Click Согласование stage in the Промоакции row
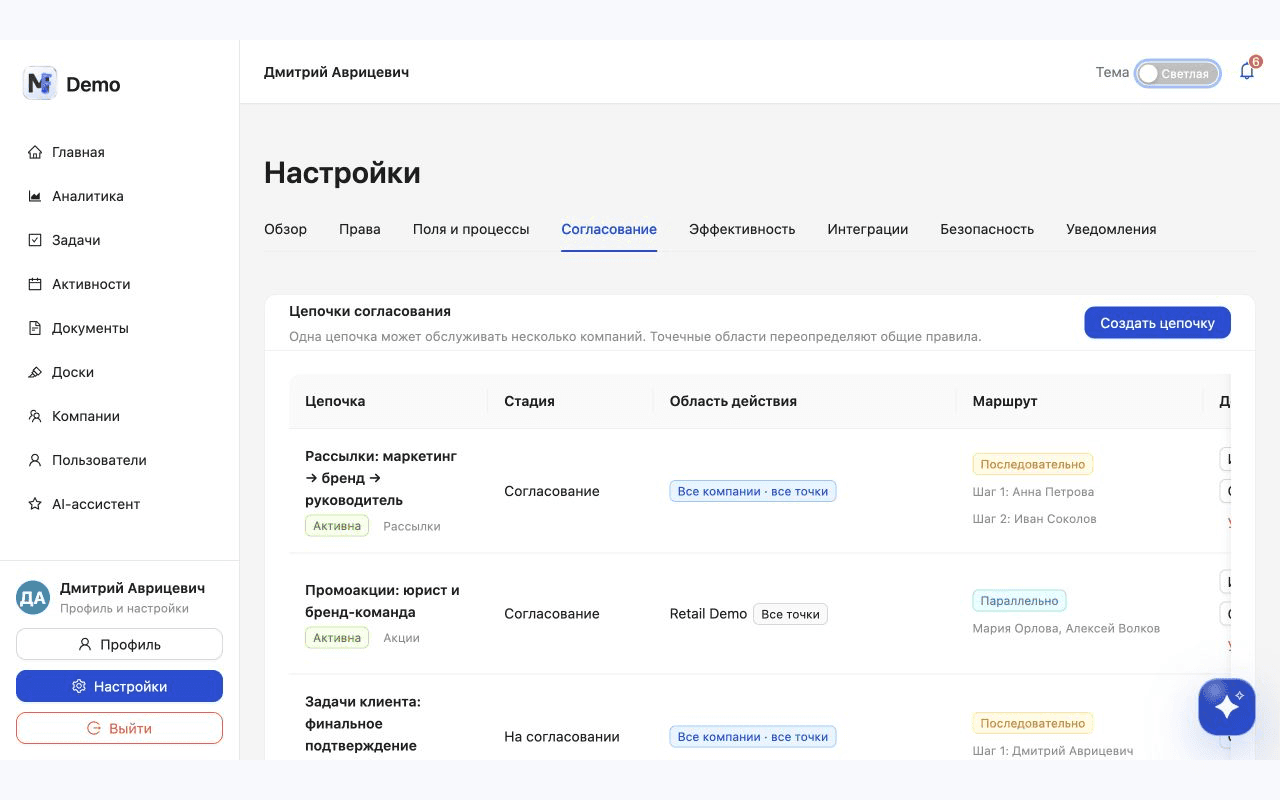Image resolution: width=1280 pixels, height=800 pixels. [x=552, y=614]
